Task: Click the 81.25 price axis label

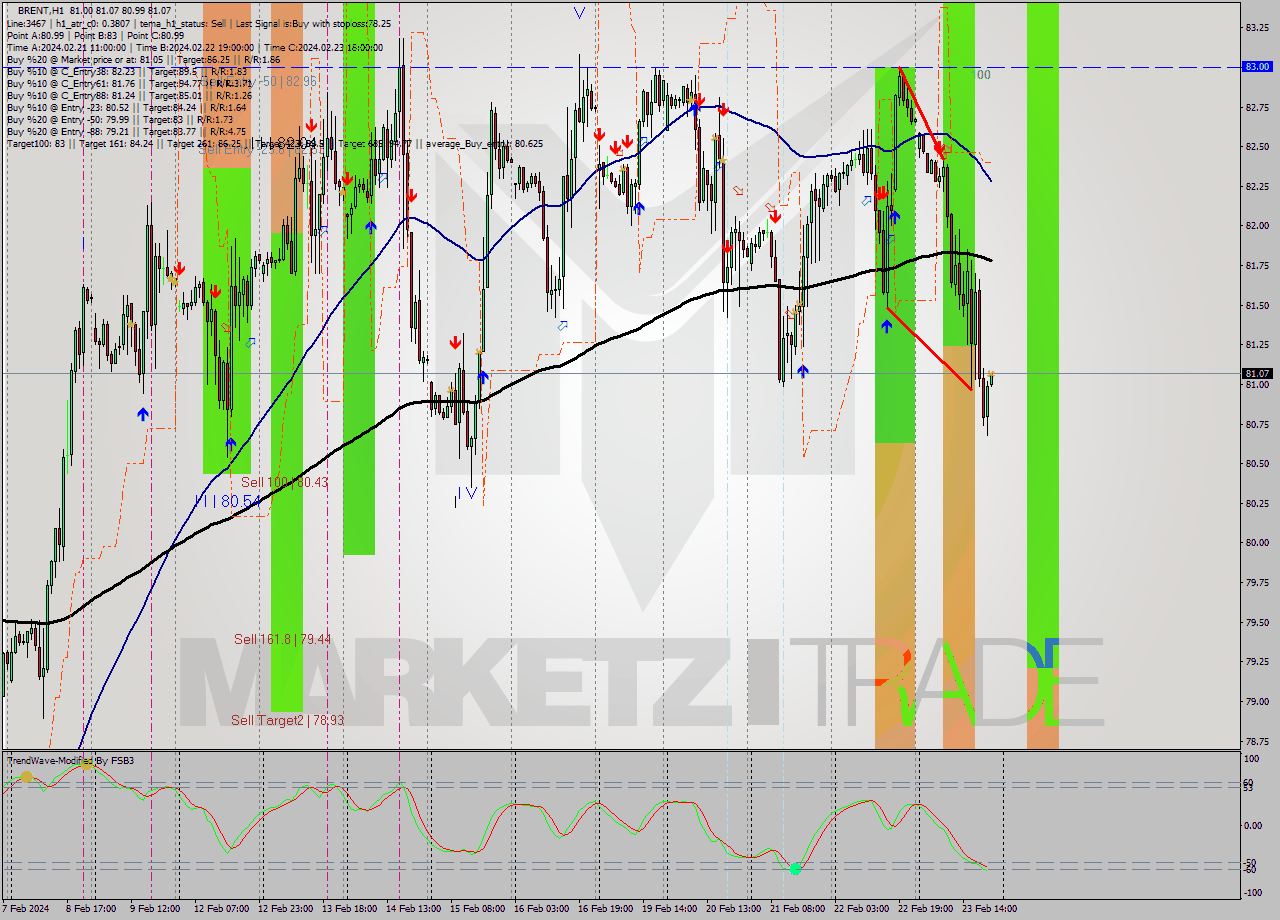Action: point(1257,345)
